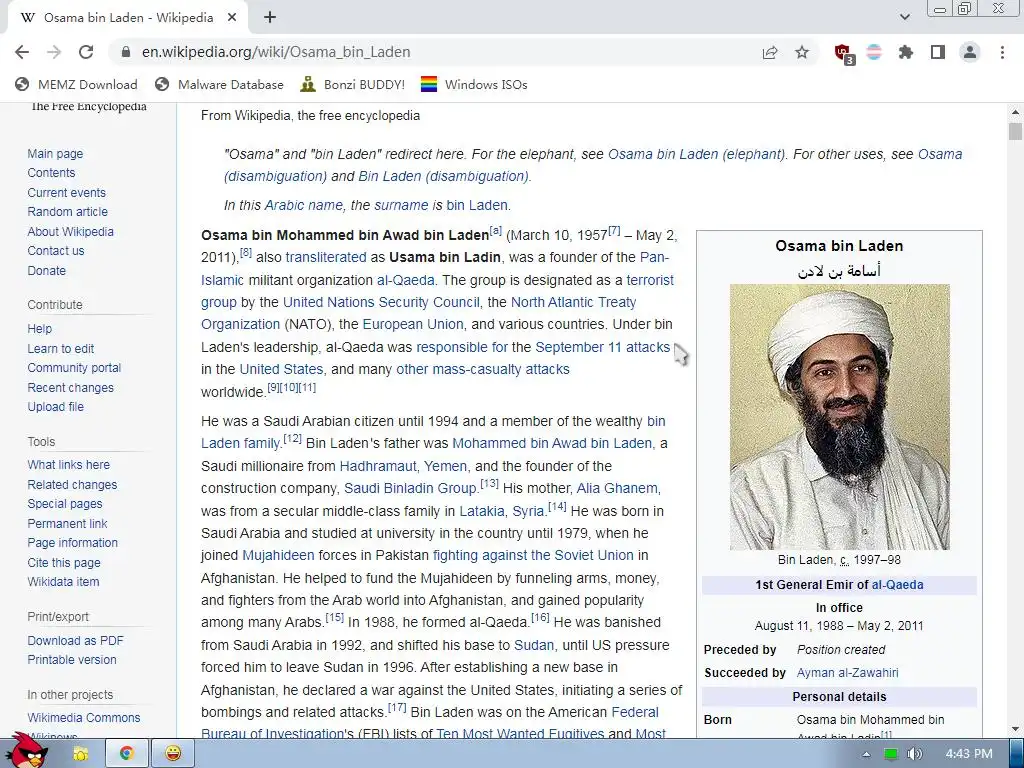Open the Upload file link
This screenshot has height=768, width=1024.
click(x=56, y=406)
